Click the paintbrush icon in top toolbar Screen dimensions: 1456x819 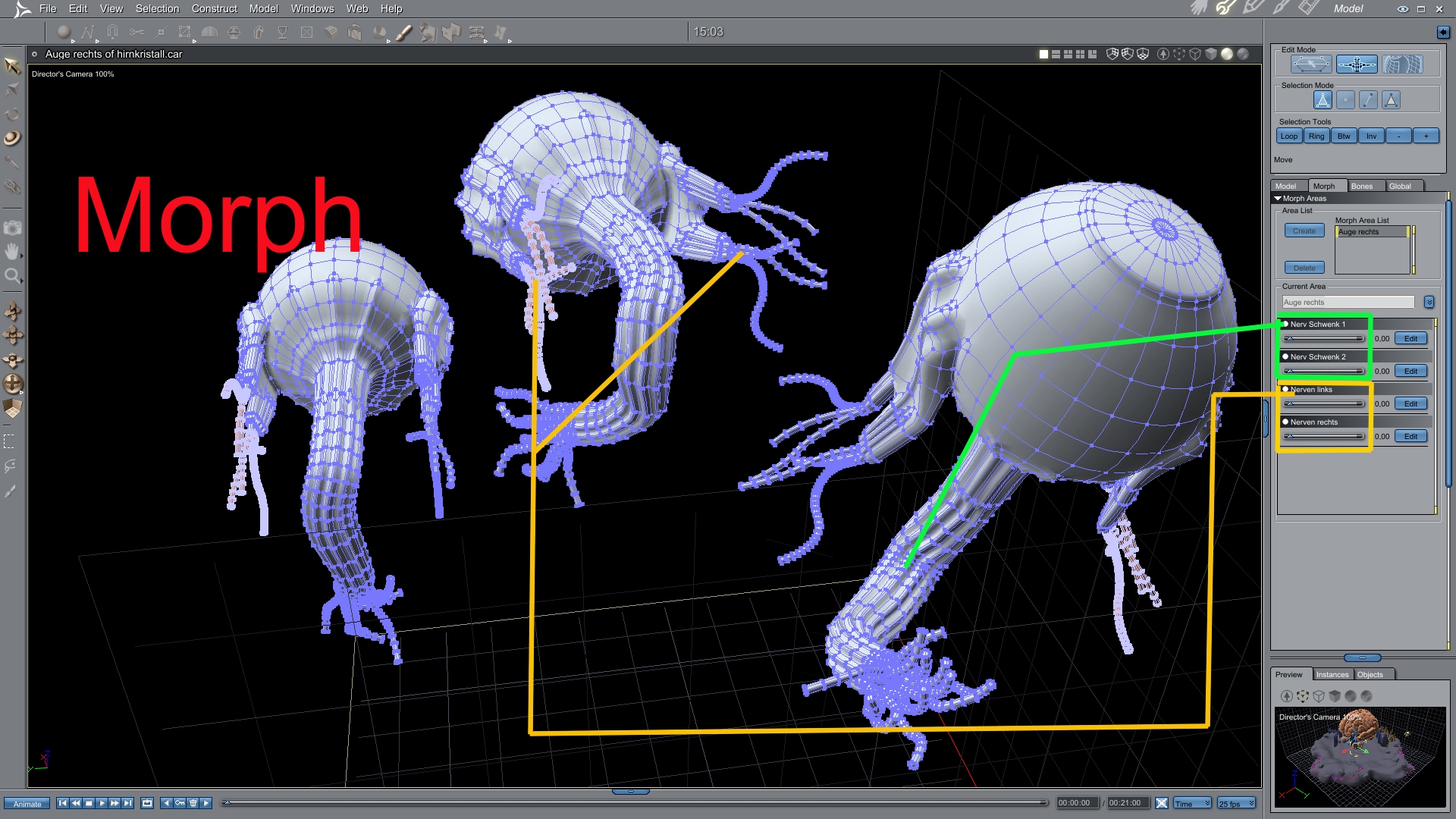[x=404, y=33]
